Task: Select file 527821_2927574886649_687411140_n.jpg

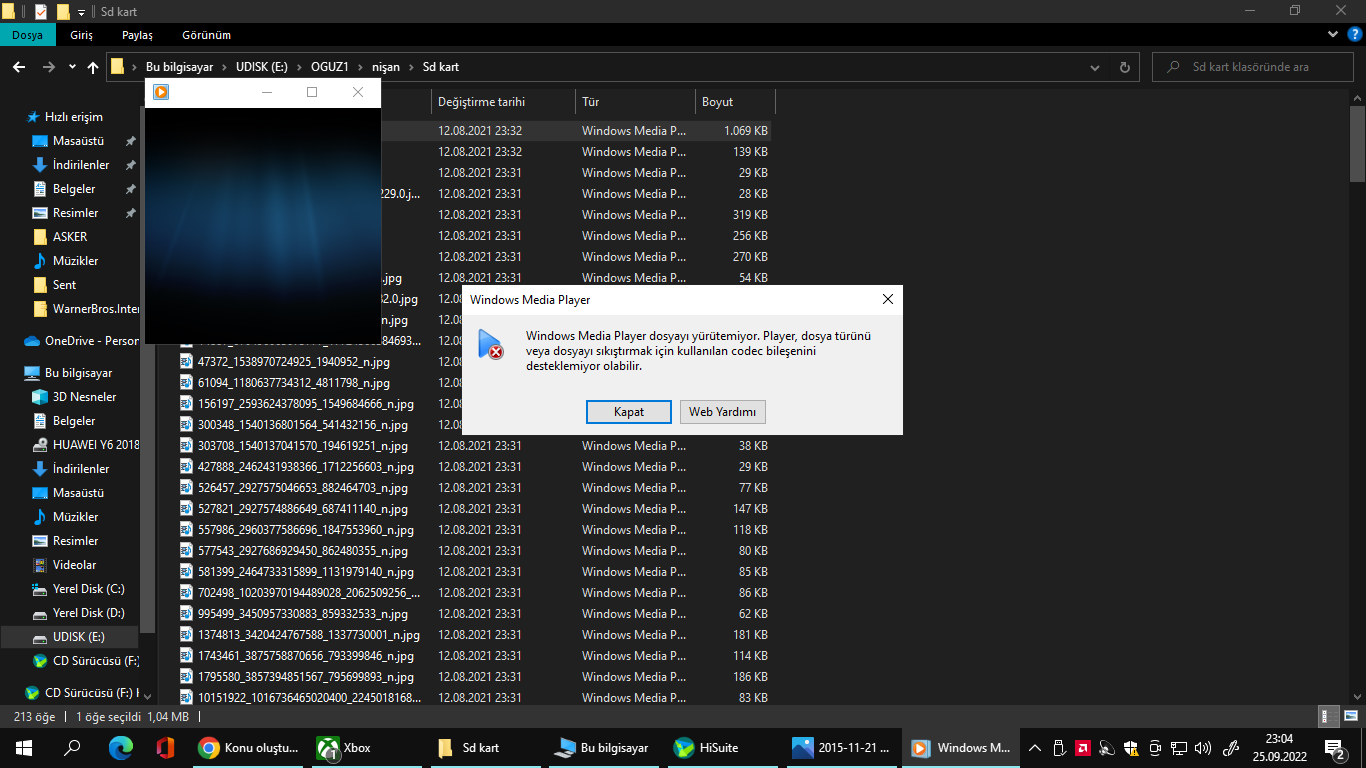Action: click(x=303, y=509)
